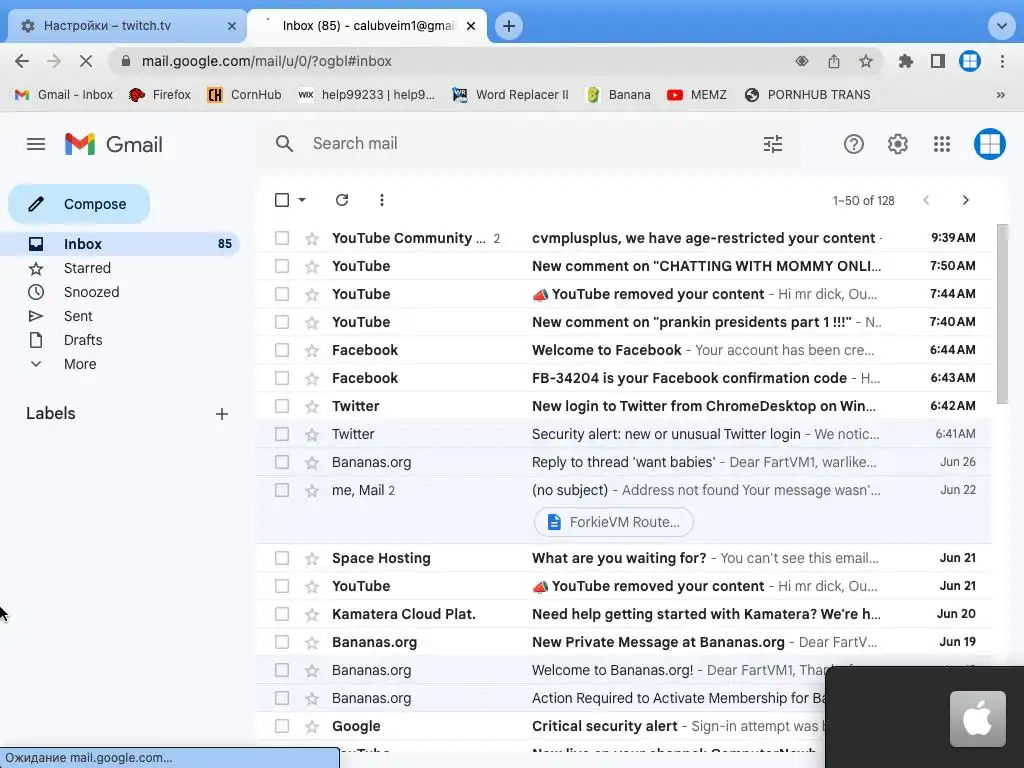Select the YouTube Community email checkbox
Viewport: 1024px width, 768px height.
click(x=282, y=238)
